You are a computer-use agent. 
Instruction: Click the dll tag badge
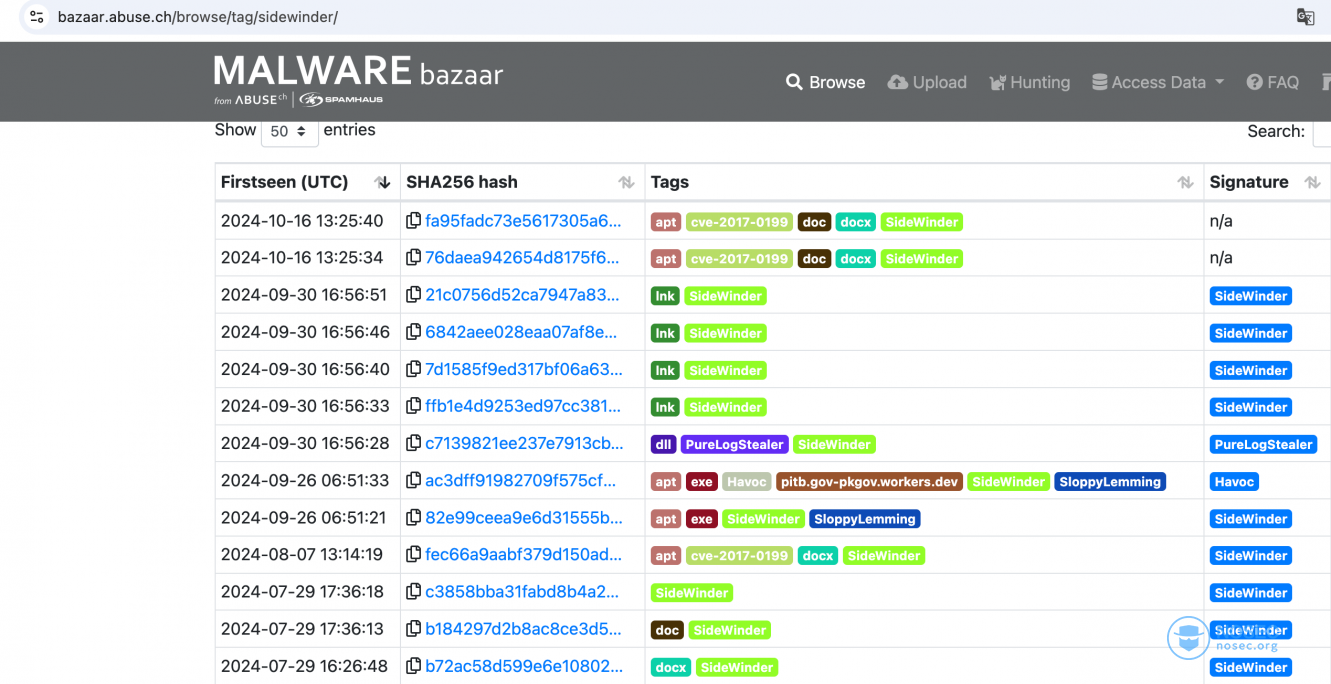(x=664, y=444)
